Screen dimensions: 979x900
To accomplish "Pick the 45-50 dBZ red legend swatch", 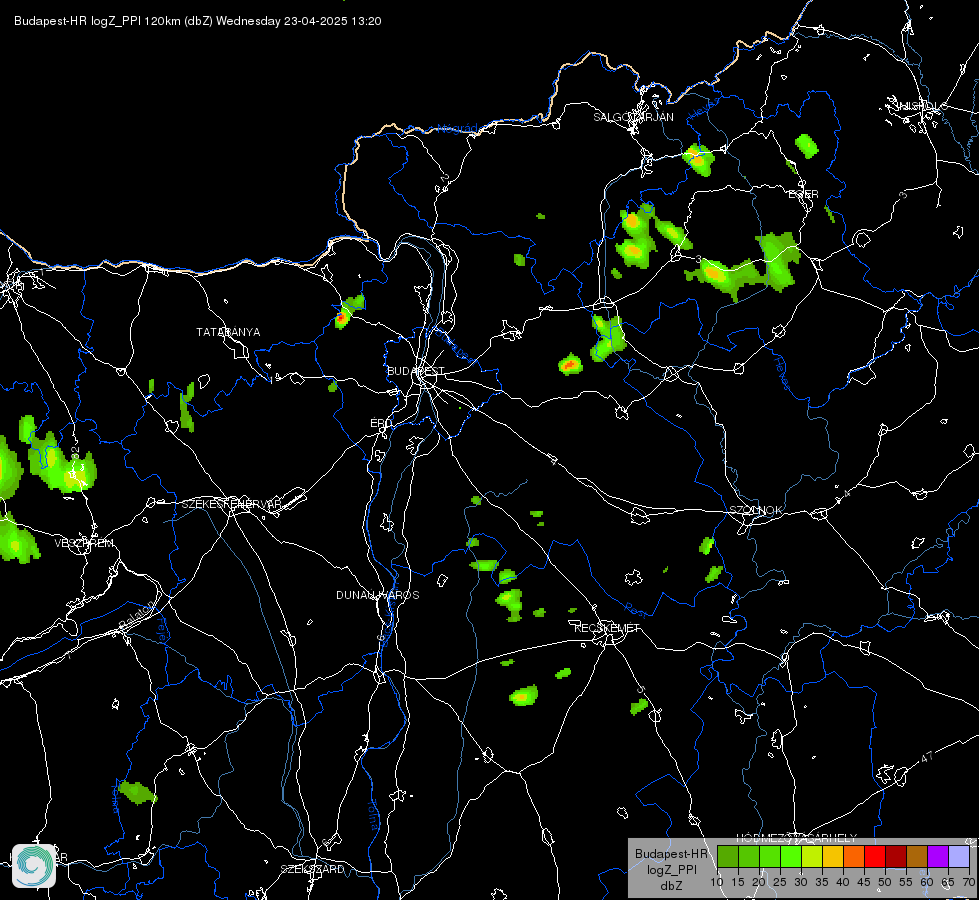I will (875, 856).
